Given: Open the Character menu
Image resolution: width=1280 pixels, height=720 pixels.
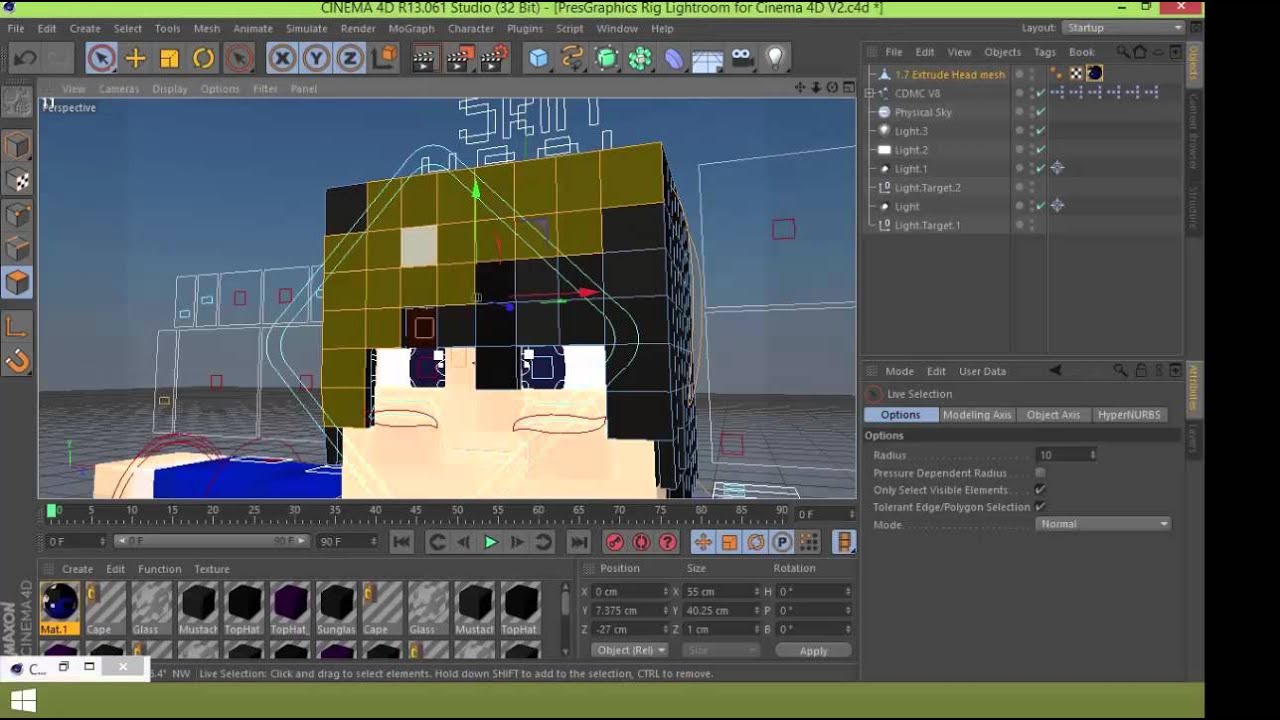Looking at the screenshot, I should coord(470,28).
